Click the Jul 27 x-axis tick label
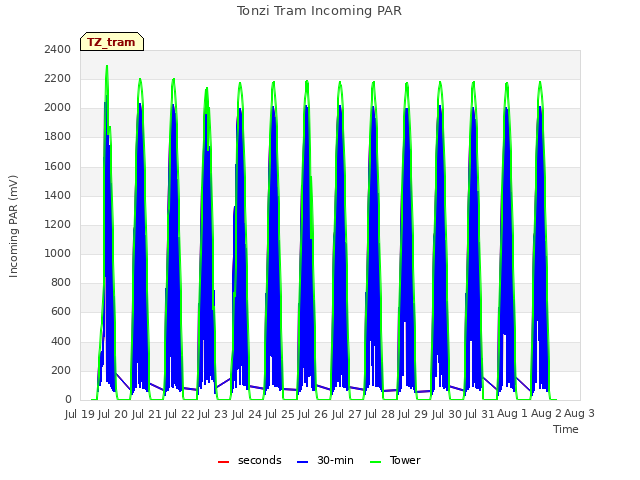This screenshot has width=640, height=480. pyautogui.click(x=347, y=414)
